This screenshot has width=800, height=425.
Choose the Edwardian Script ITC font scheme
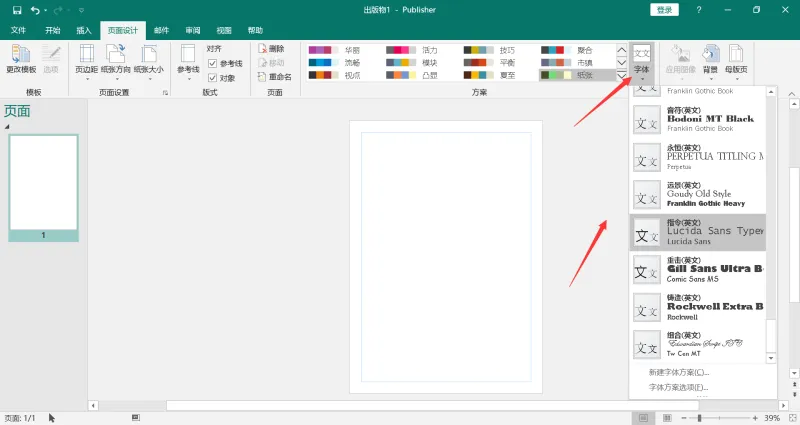[x=698, y=344]
